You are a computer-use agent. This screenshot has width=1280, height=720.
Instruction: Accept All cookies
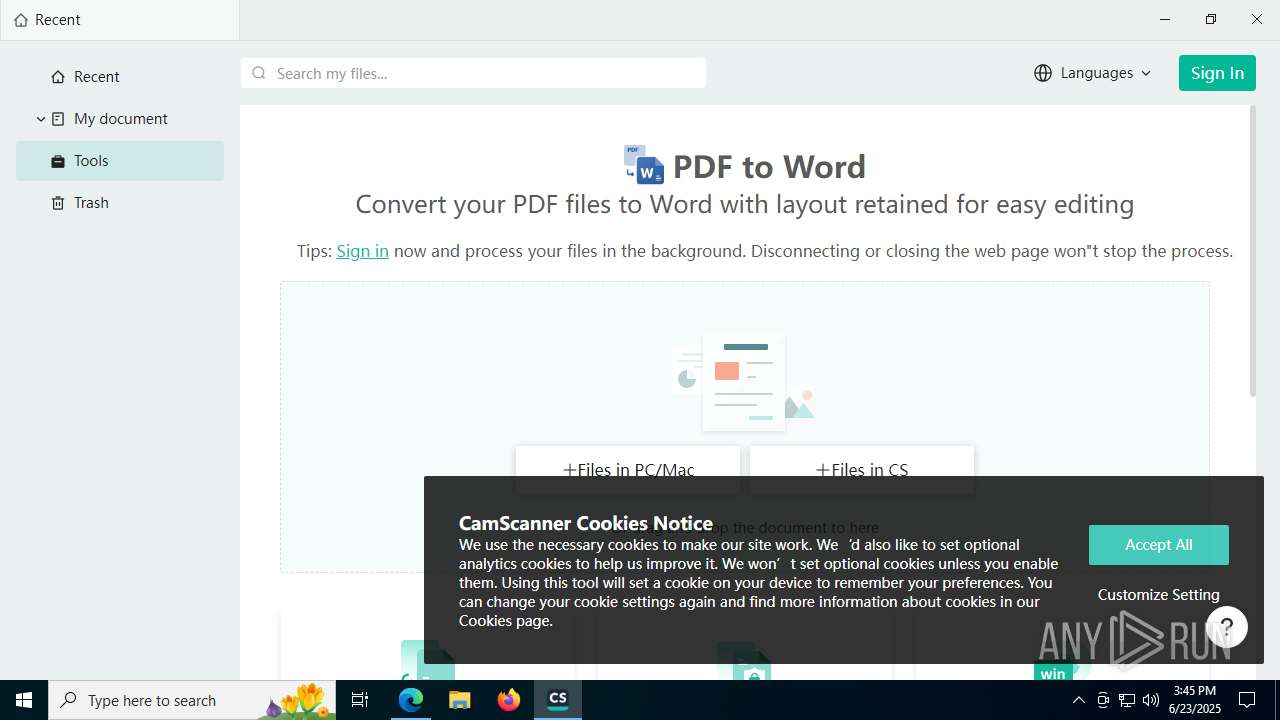coord(1158,545)
